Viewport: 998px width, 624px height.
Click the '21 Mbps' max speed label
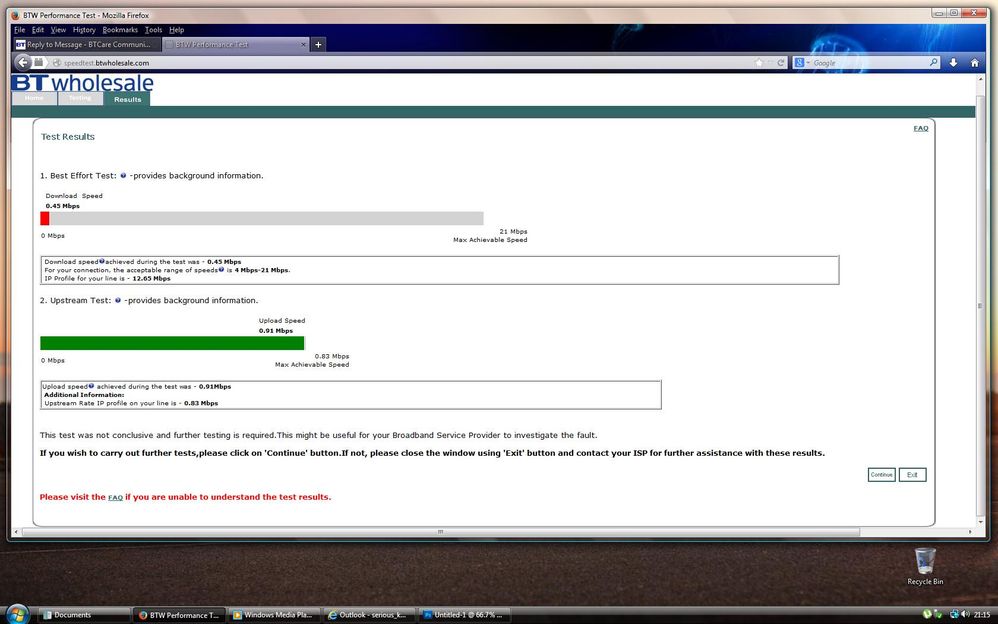click(x=513, y=231)
